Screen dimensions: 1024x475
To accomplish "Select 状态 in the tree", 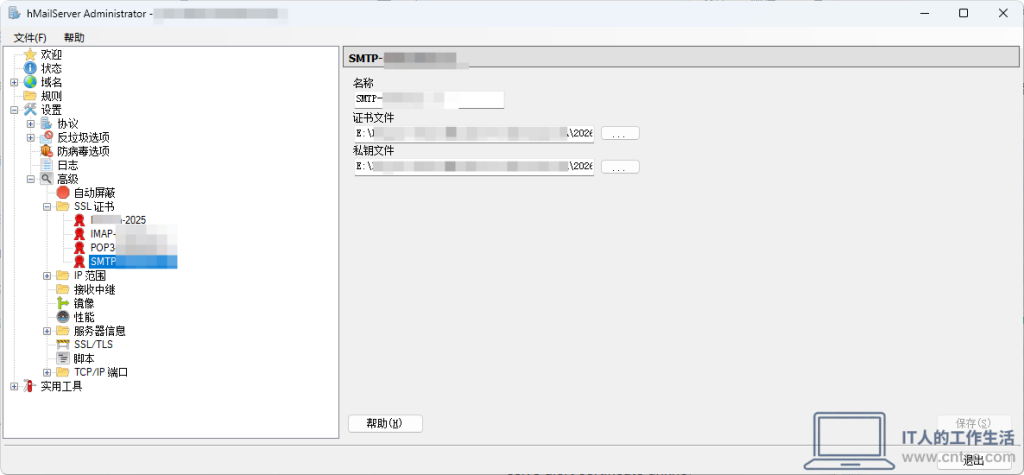I will (x=51, y=69).
